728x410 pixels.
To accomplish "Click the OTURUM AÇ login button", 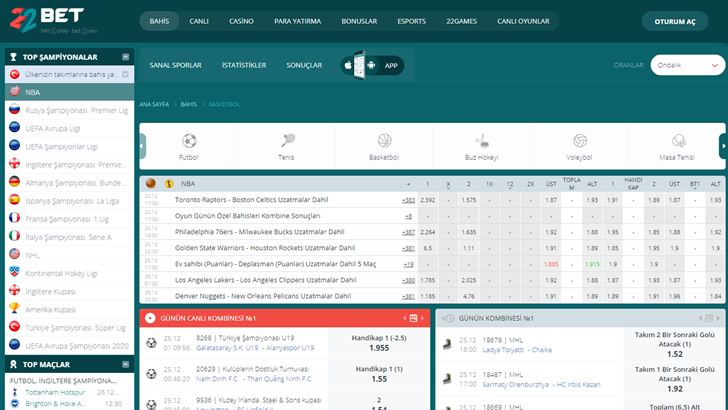I will coord(675,21).
